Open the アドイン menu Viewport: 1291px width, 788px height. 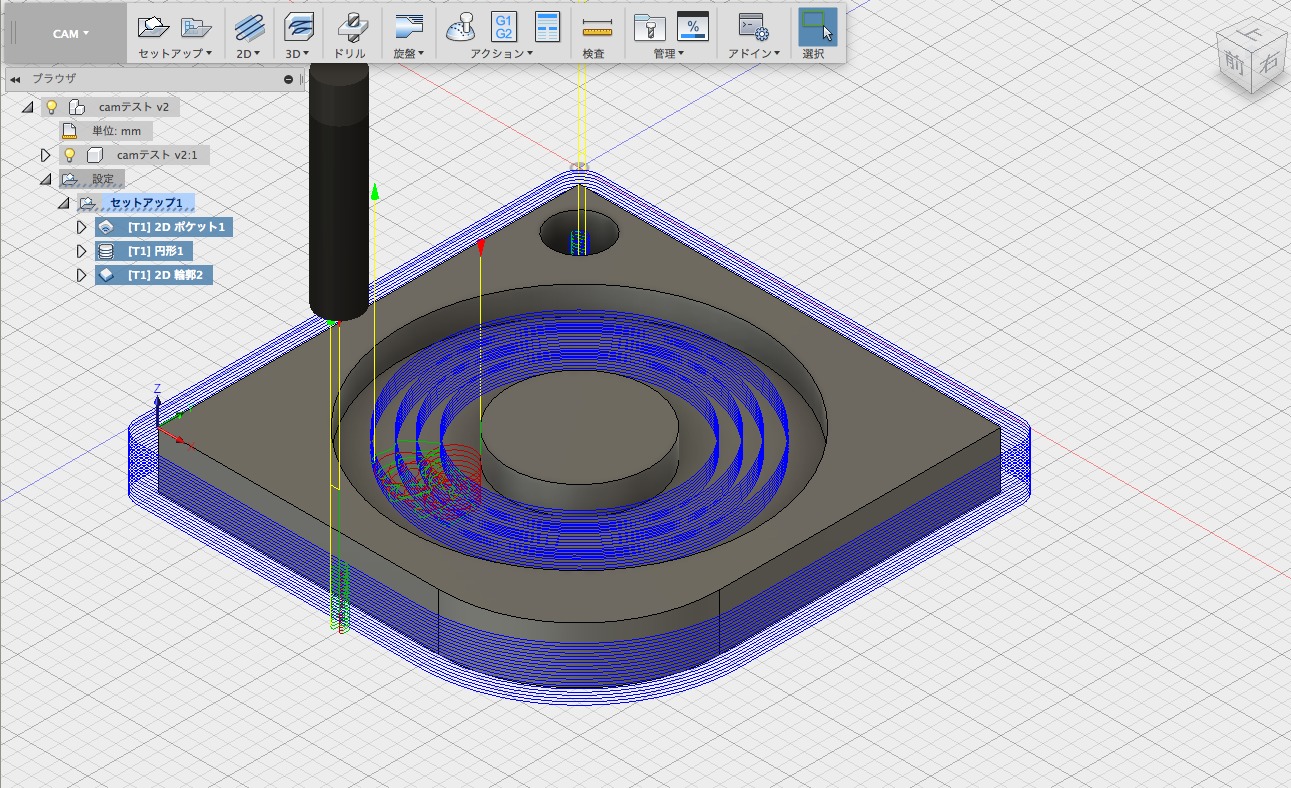tap(754, 54)
